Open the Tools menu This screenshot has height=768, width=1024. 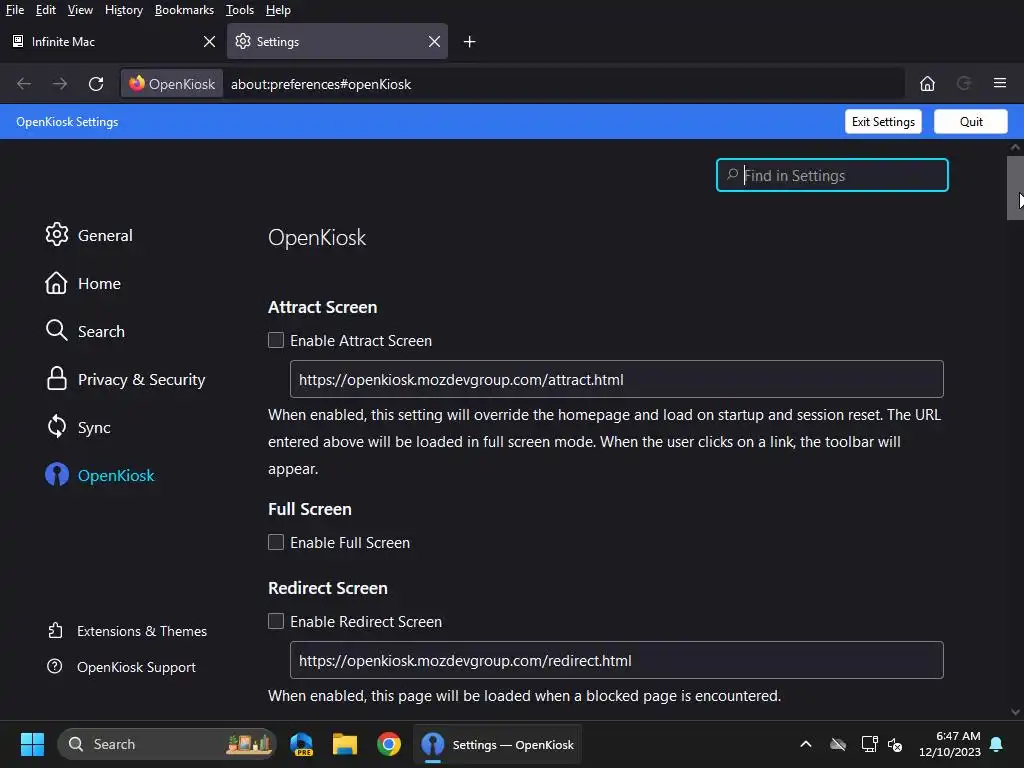[x=240, y=10]
